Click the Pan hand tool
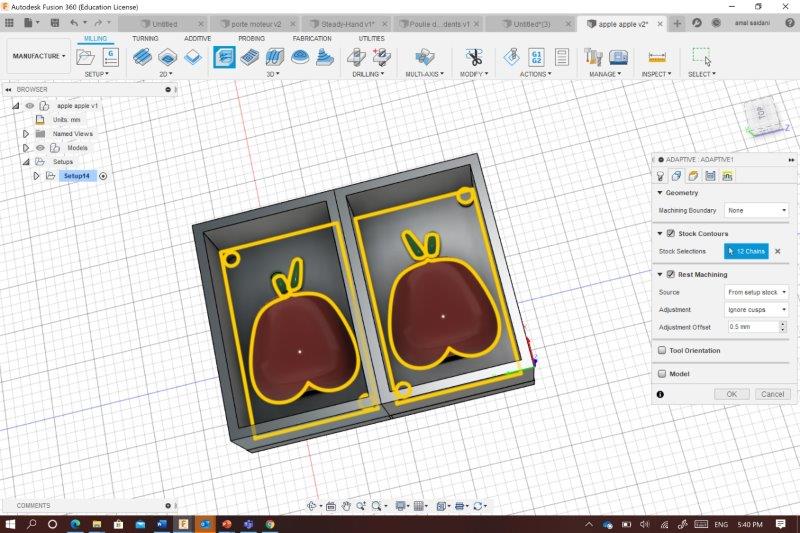 tap(346, 506)
